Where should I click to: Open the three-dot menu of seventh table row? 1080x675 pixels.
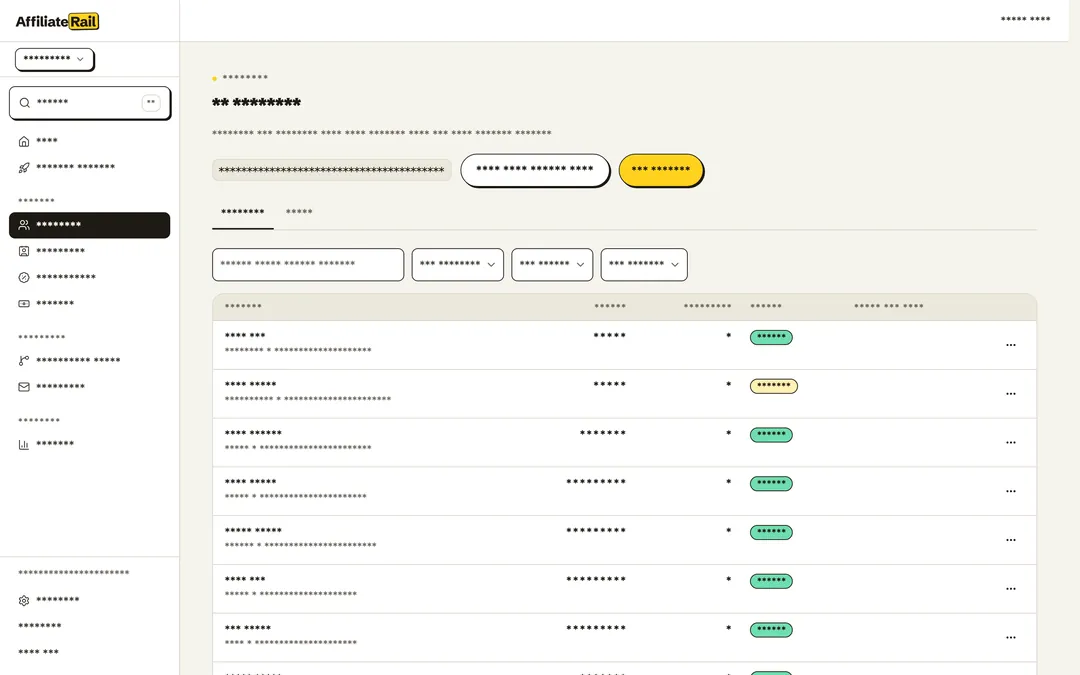[x=1010, y=638]
